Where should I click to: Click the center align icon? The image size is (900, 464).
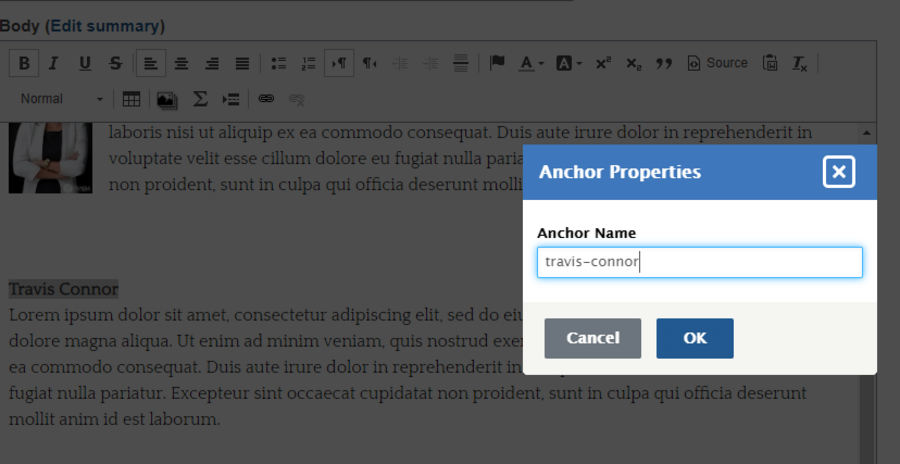click(181, 63)
